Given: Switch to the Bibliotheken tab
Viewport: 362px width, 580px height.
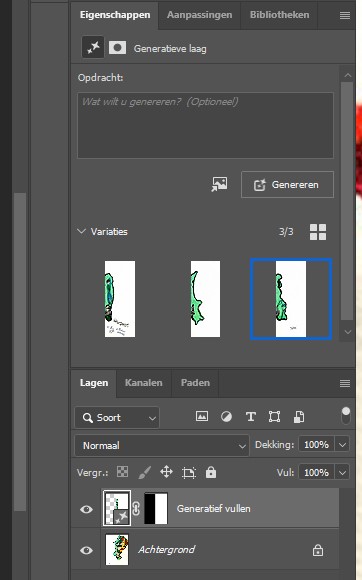Looking at the screenshot, I should click(279, 15).
